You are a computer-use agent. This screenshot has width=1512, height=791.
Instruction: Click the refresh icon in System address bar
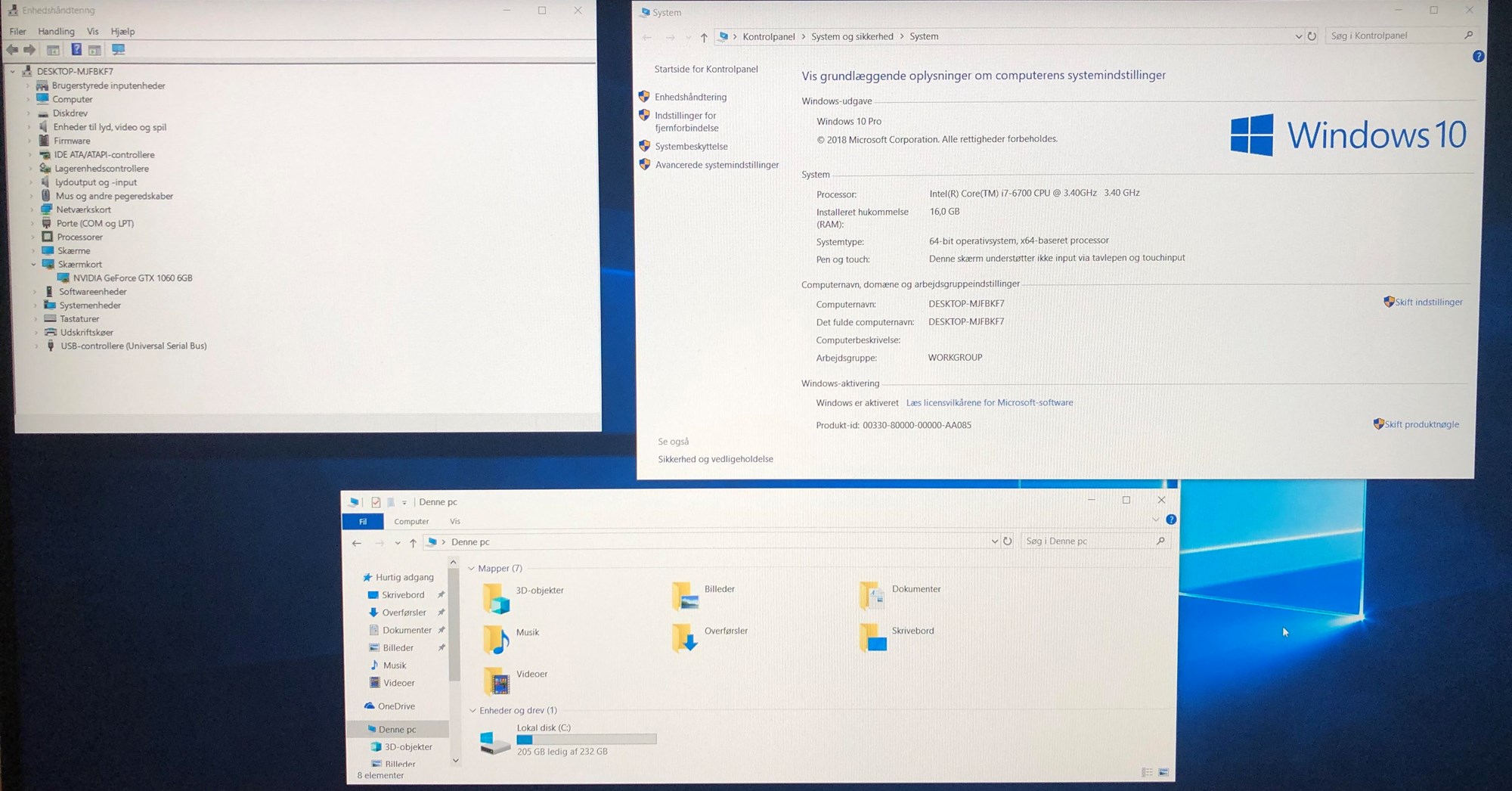1312,36
